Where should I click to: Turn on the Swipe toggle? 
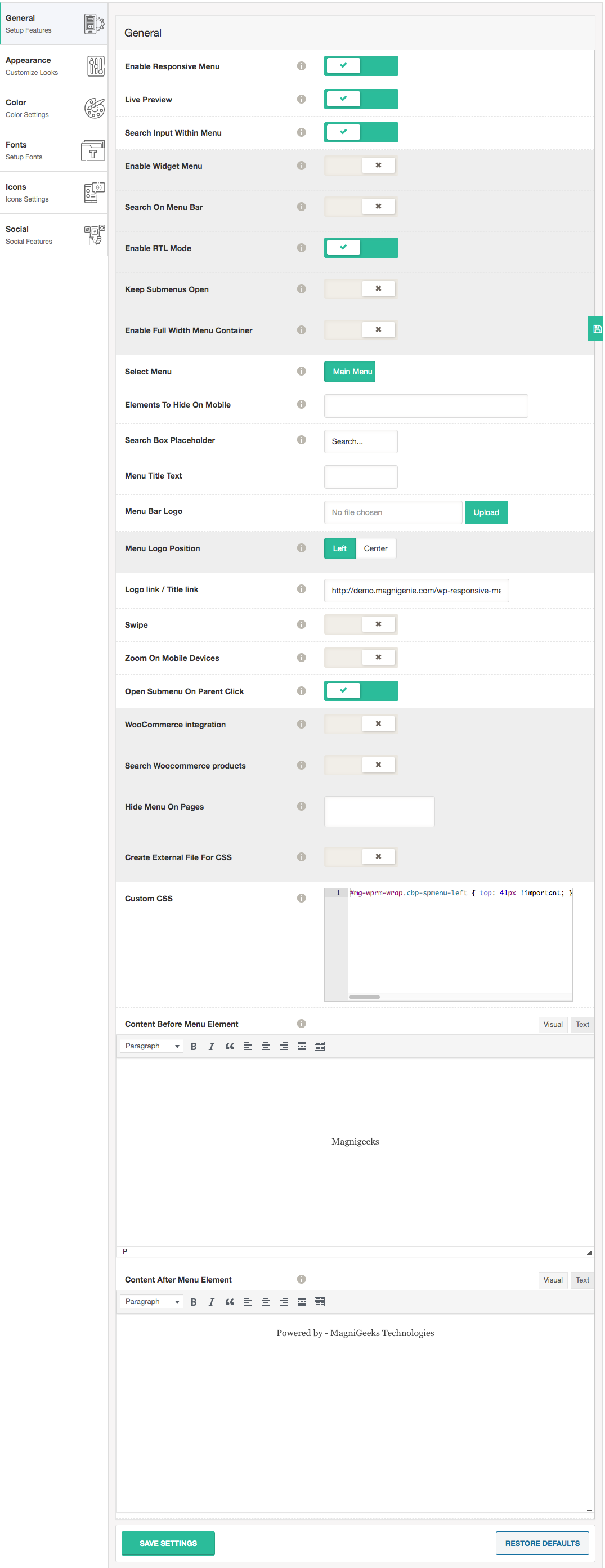[x=361, y=624]
